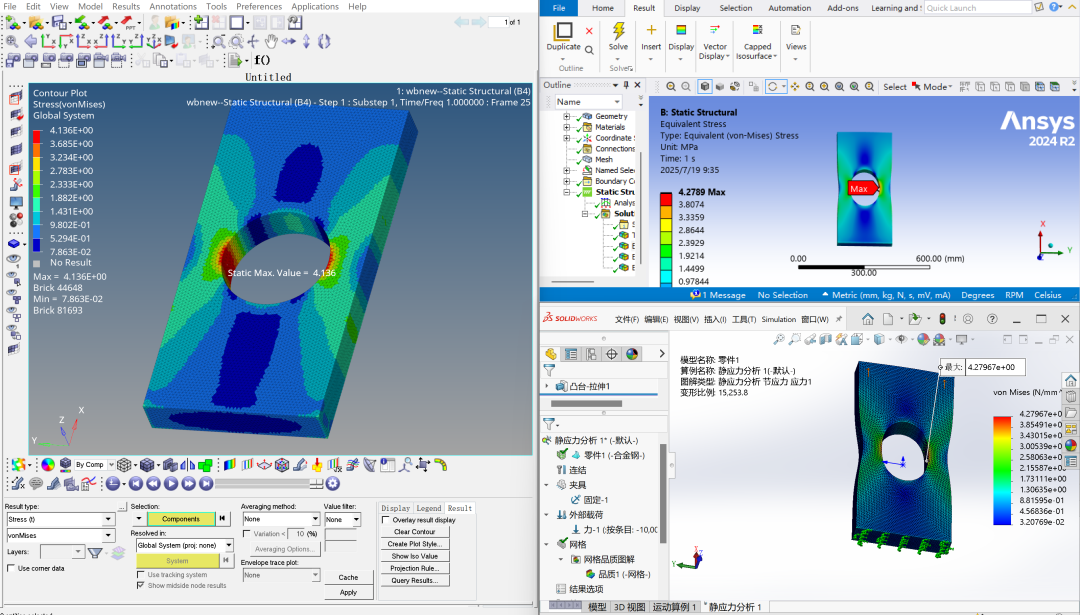1080x615 pixels.
Task: Click the Clear Contour button
Action: tap(415, 532)
